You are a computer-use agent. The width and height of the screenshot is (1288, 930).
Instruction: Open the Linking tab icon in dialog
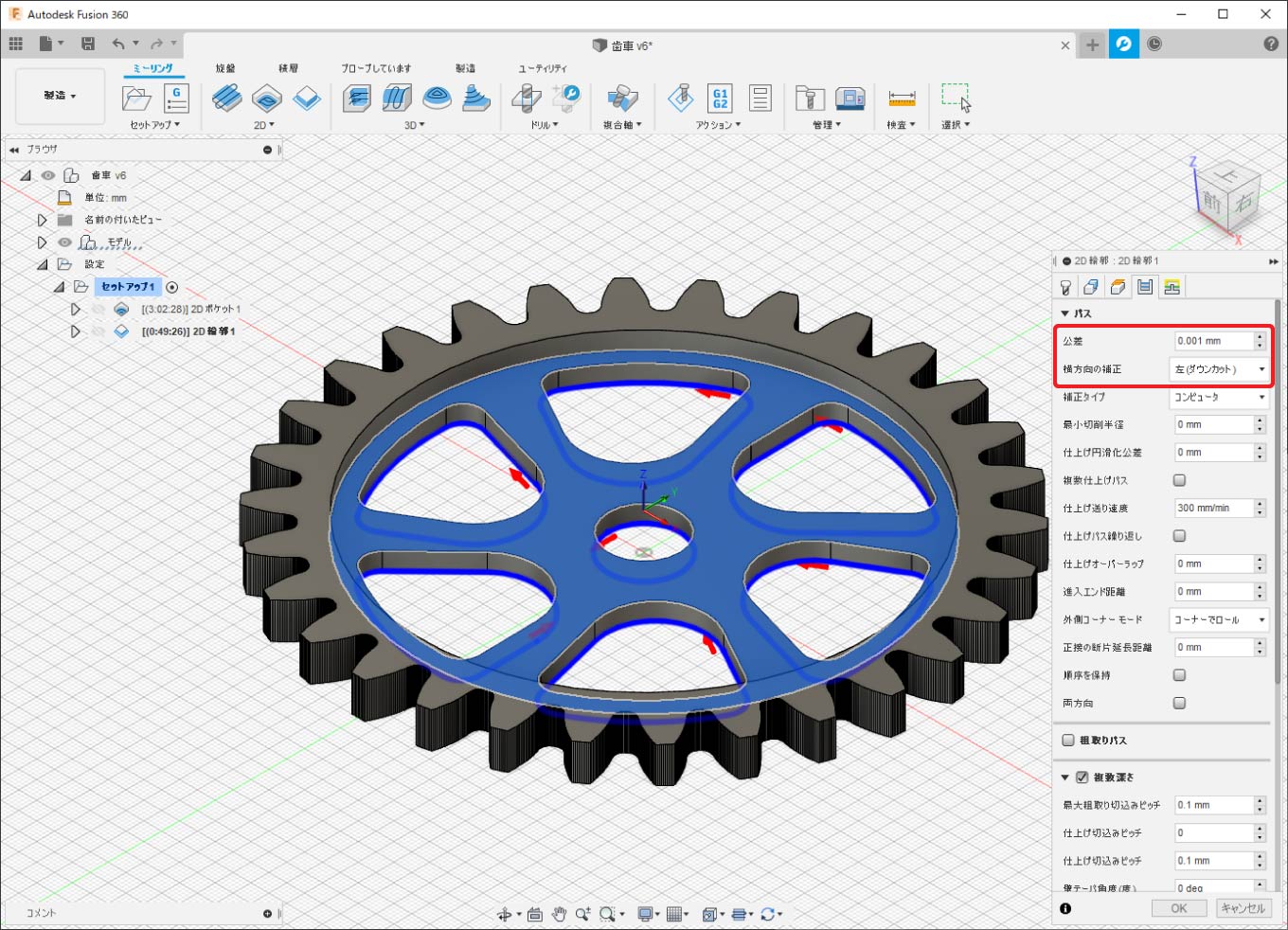[x=1172, y=287]
